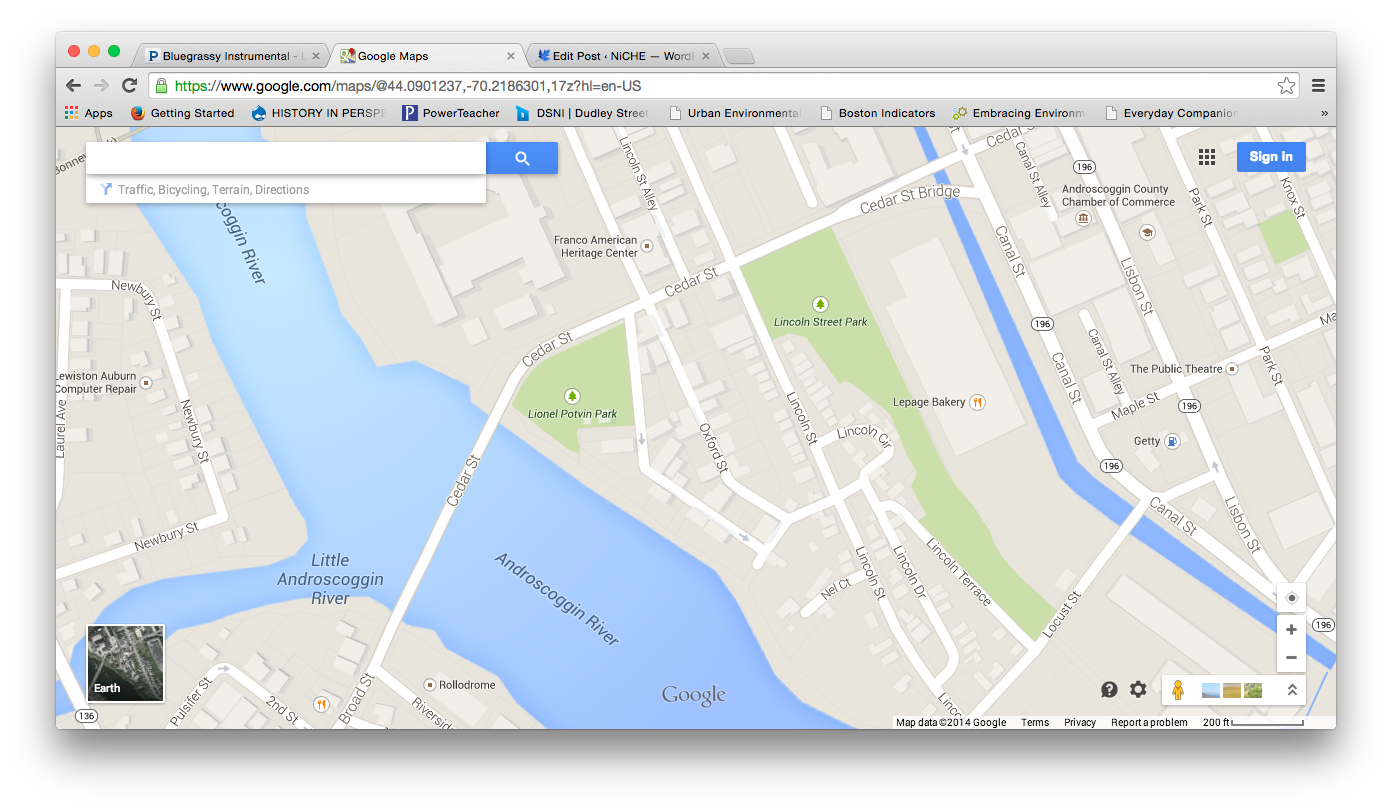Image resolution: width=1392 pixels, height=809 pixels.
Task: Open map settings gear
Action: 1138,689
